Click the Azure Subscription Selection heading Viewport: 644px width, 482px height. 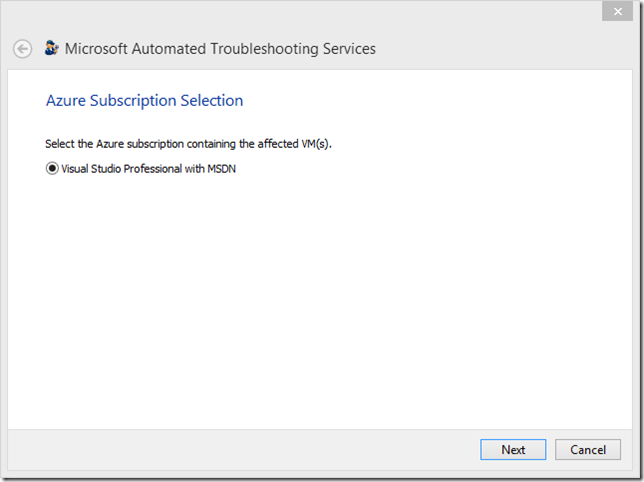pos(145,101)
